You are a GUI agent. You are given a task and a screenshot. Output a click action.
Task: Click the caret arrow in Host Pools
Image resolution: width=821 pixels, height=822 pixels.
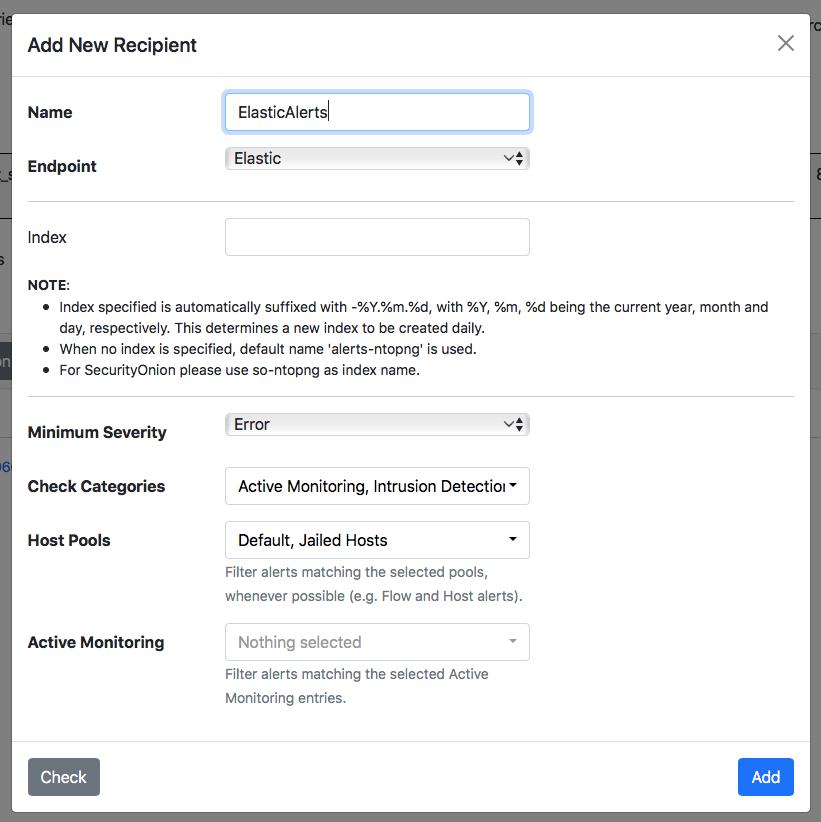coord(513,539)
